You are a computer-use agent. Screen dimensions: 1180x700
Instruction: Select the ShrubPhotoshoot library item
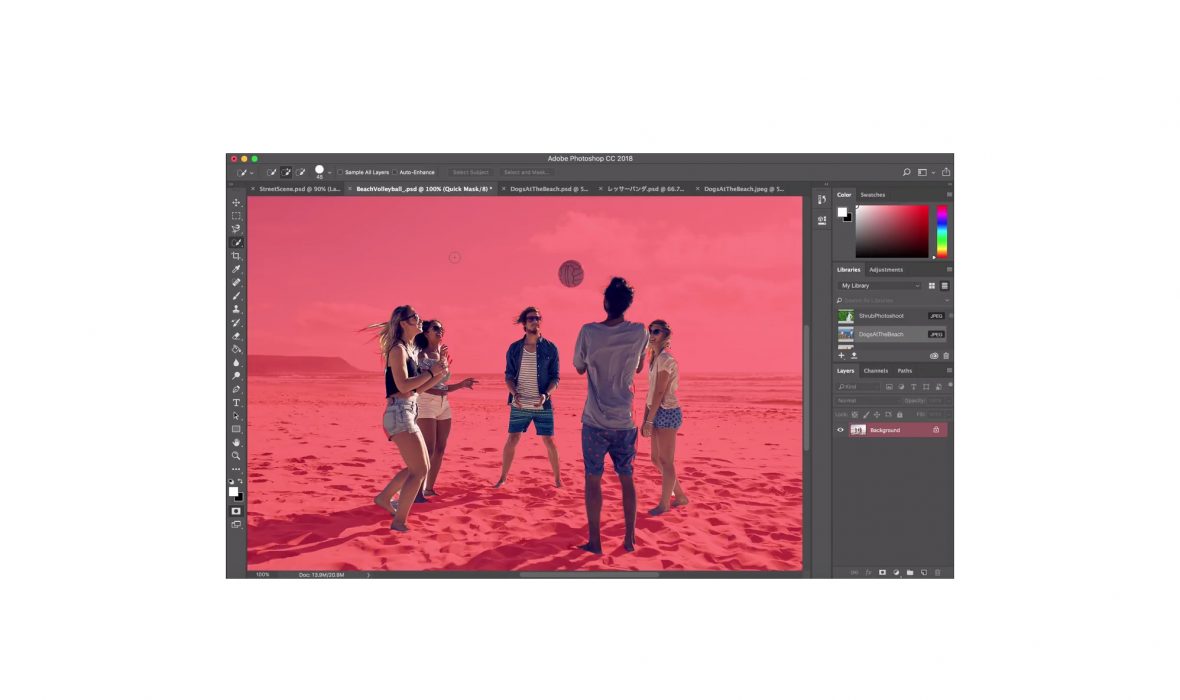click(880, 316)
